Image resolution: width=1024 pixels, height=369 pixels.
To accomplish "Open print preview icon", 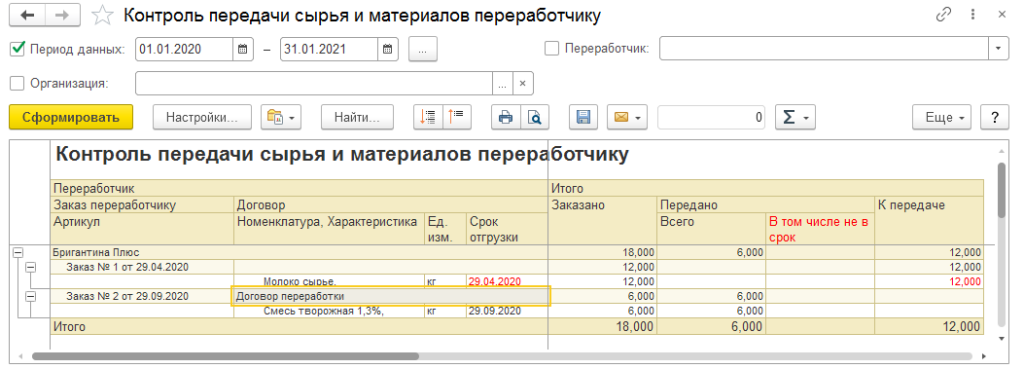I will point(535,118).
